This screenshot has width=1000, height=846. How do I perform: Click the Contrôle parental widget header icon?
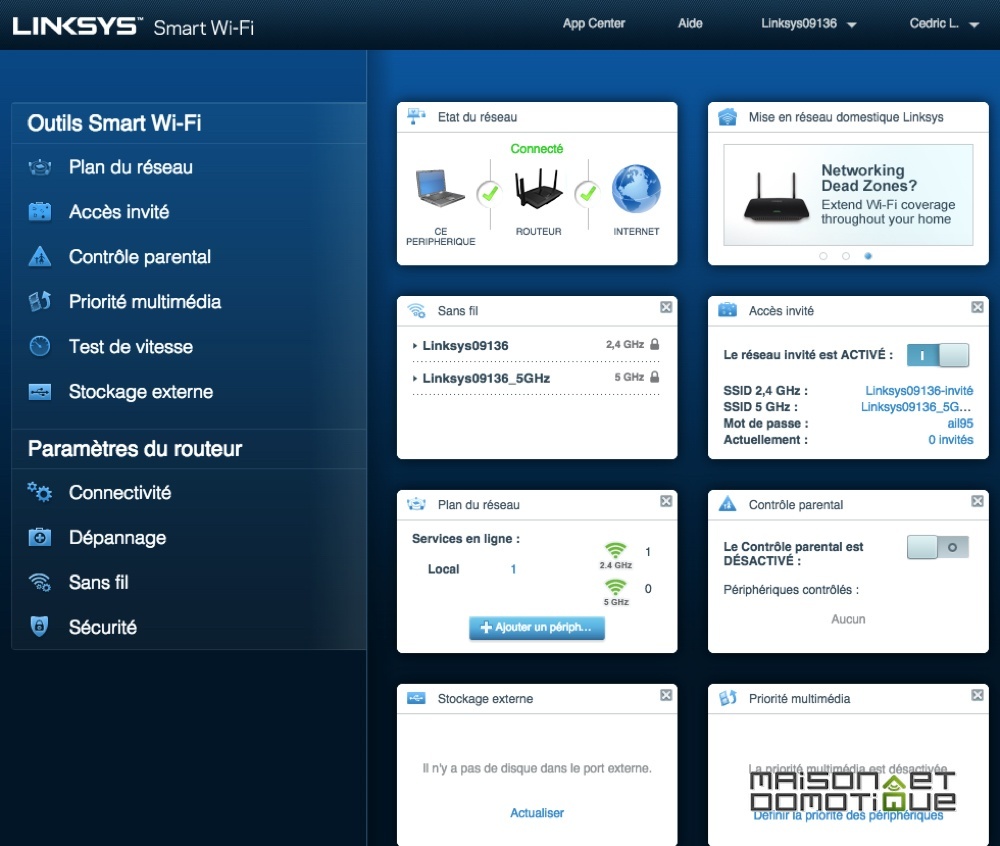pyautogui.click(x=728, y=504)
